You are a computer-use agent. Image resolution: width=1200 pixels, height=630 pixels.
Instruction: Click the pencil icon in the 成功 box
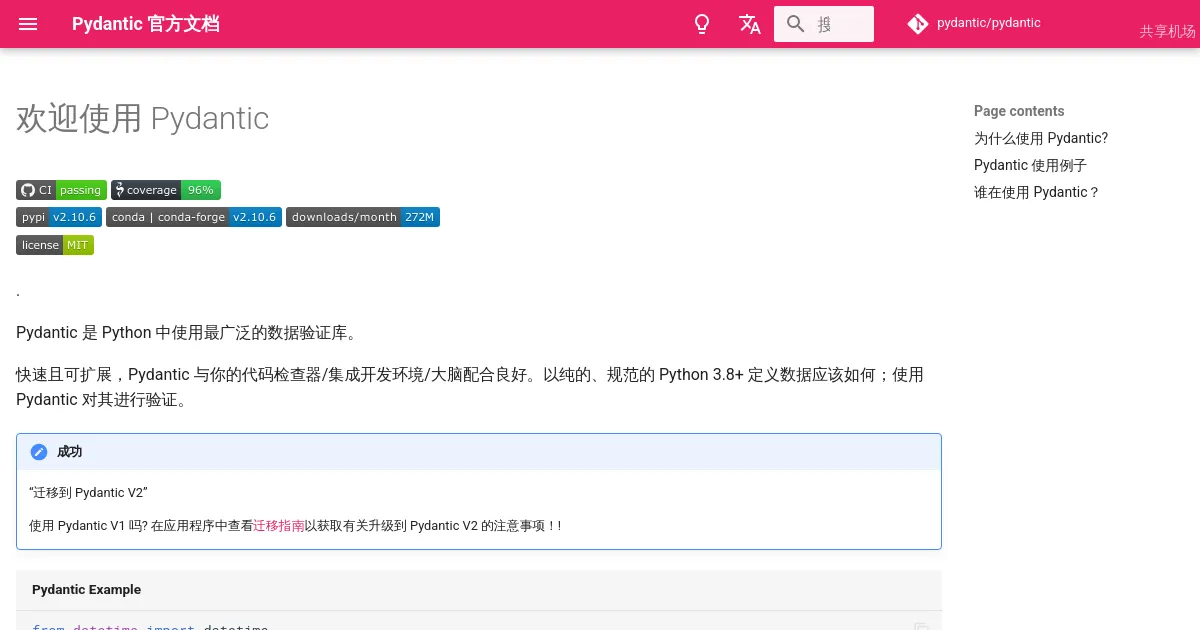(39, 452)
